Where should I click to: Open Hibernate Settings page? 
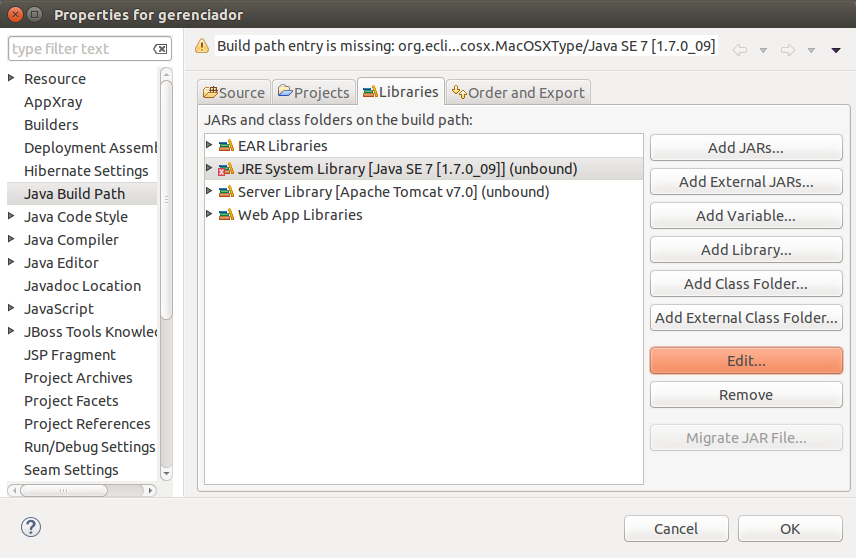click(86, 171)
